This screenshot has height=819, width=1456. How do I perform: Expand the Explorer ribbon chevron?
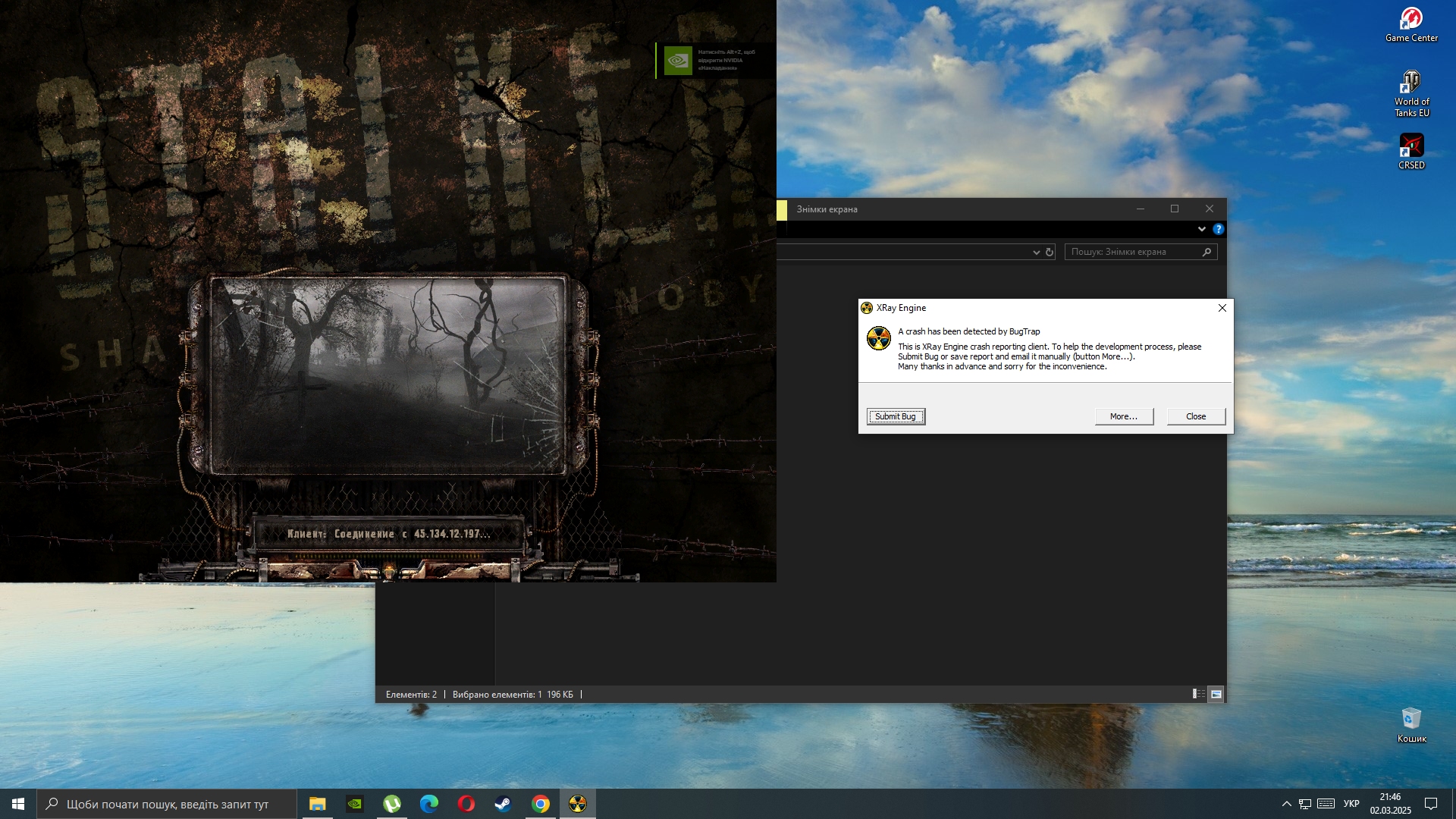[x=1201, y=229]
